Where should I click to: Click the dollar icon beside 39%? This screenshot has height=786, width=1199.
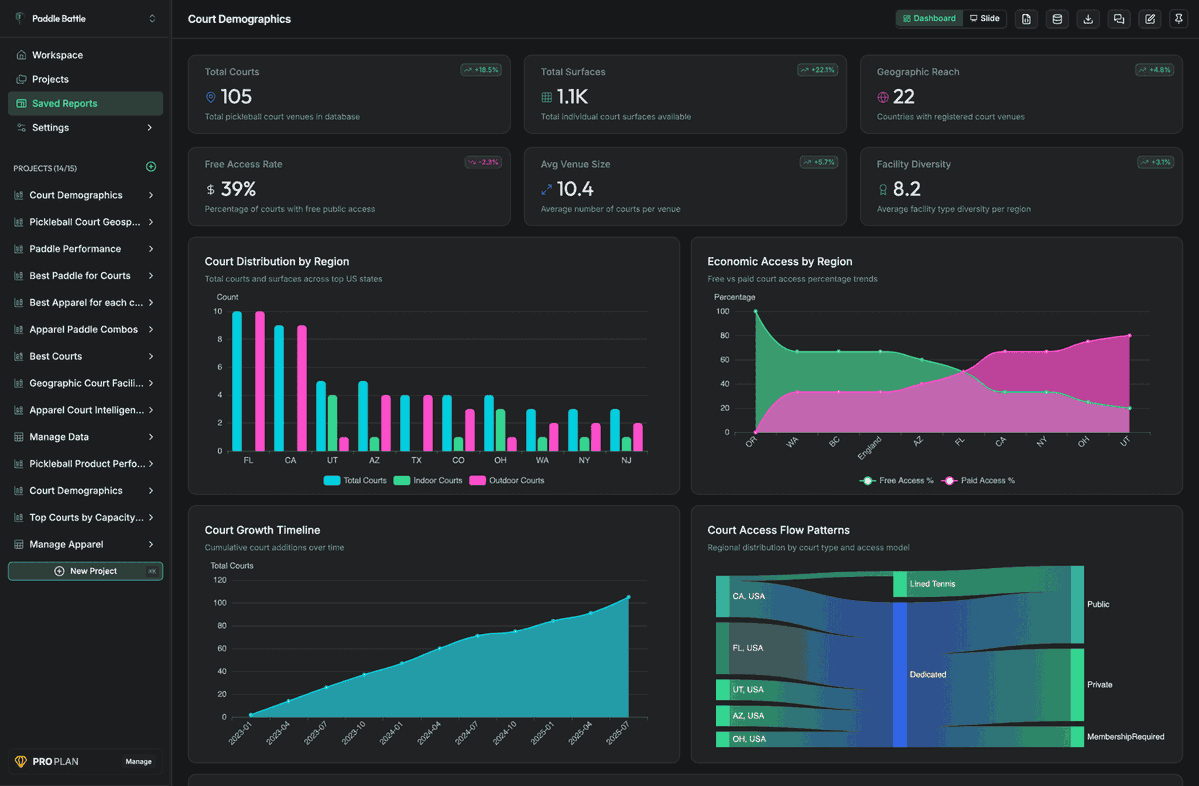click(210, 190)
